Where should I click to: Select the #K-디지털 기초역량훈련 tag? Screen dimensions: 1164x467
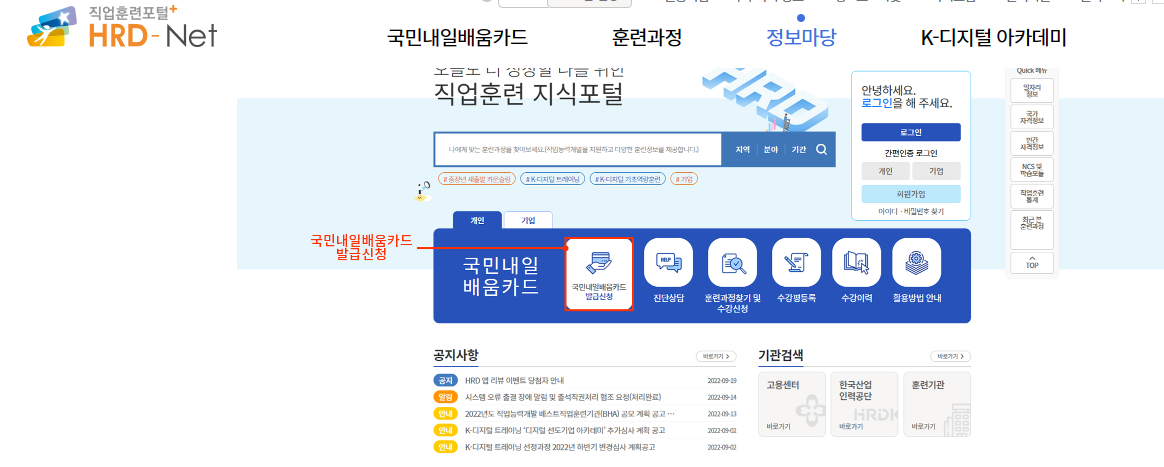coord(627,179)
